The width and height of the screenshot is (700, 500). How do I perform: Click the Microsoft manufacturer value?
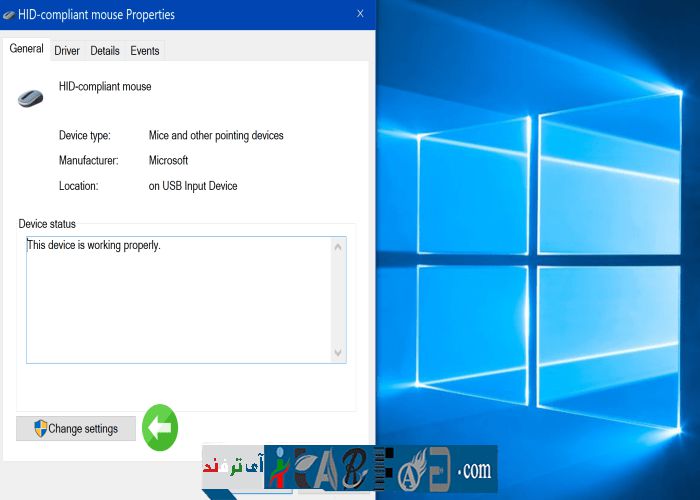tap(168, 161)
